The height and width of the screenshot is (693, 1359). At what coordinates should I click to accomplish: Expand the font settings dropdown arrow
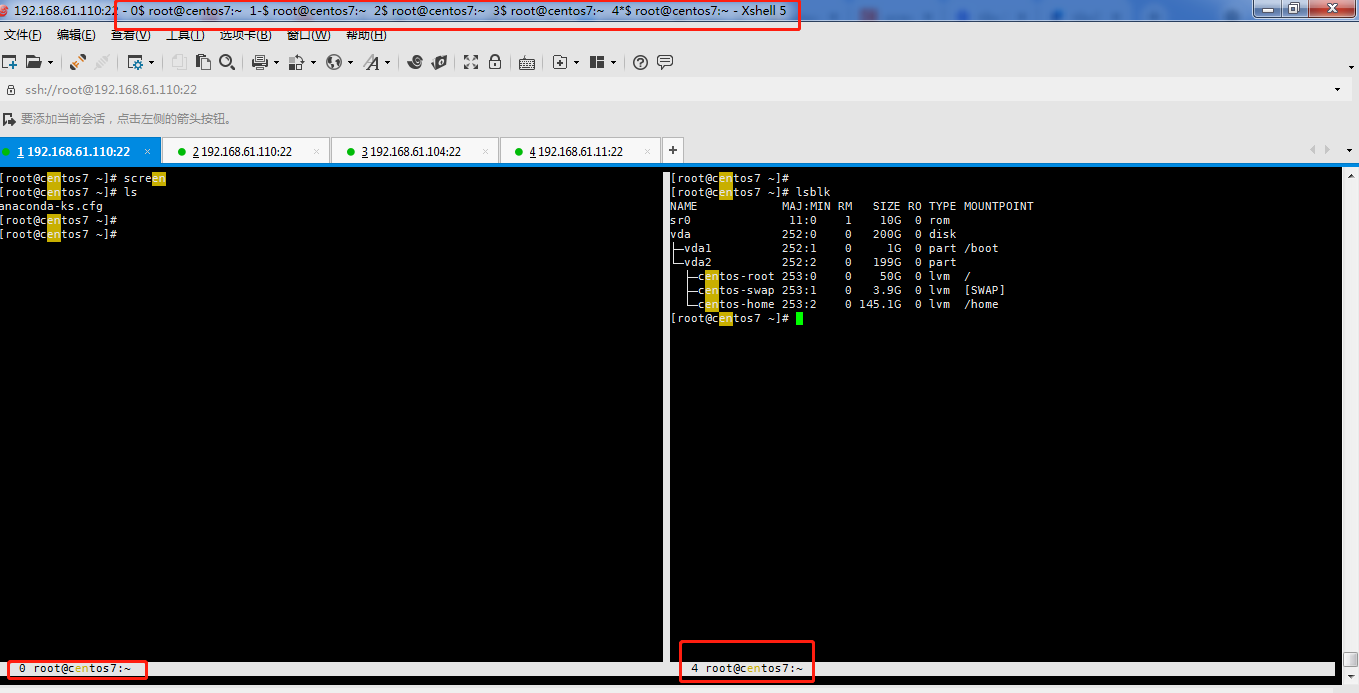pyautogui.click(x=387, y=62)
